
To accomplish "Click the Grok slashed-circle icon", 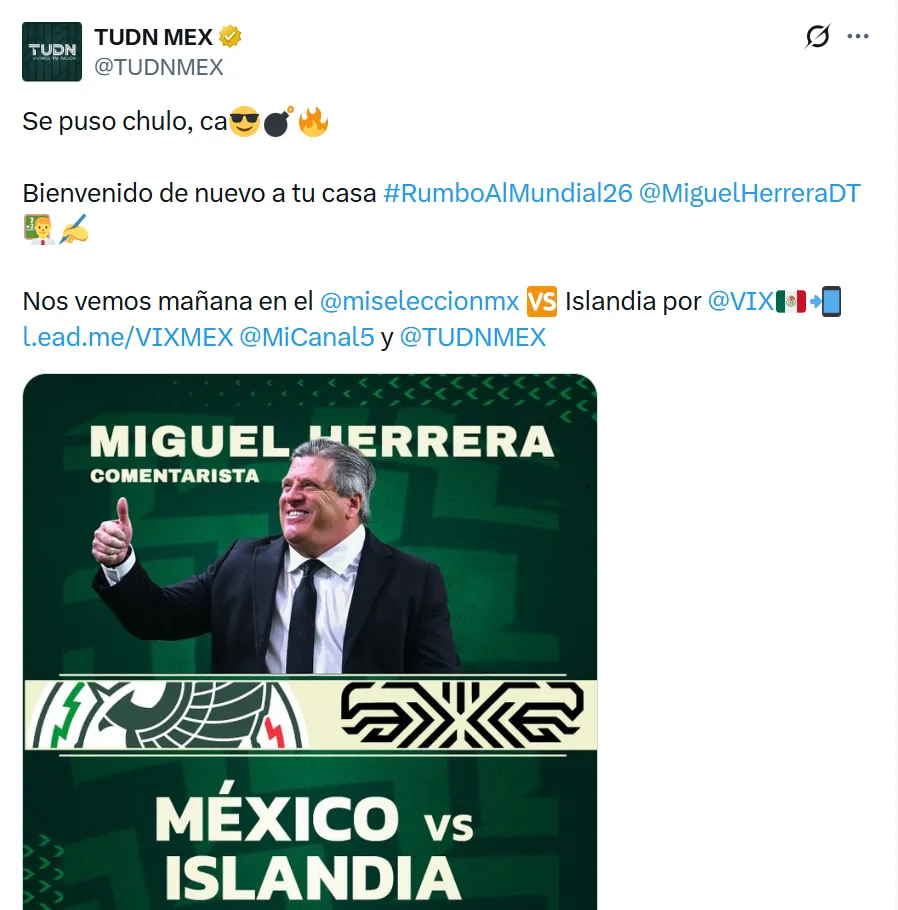I will pos(817,36).
